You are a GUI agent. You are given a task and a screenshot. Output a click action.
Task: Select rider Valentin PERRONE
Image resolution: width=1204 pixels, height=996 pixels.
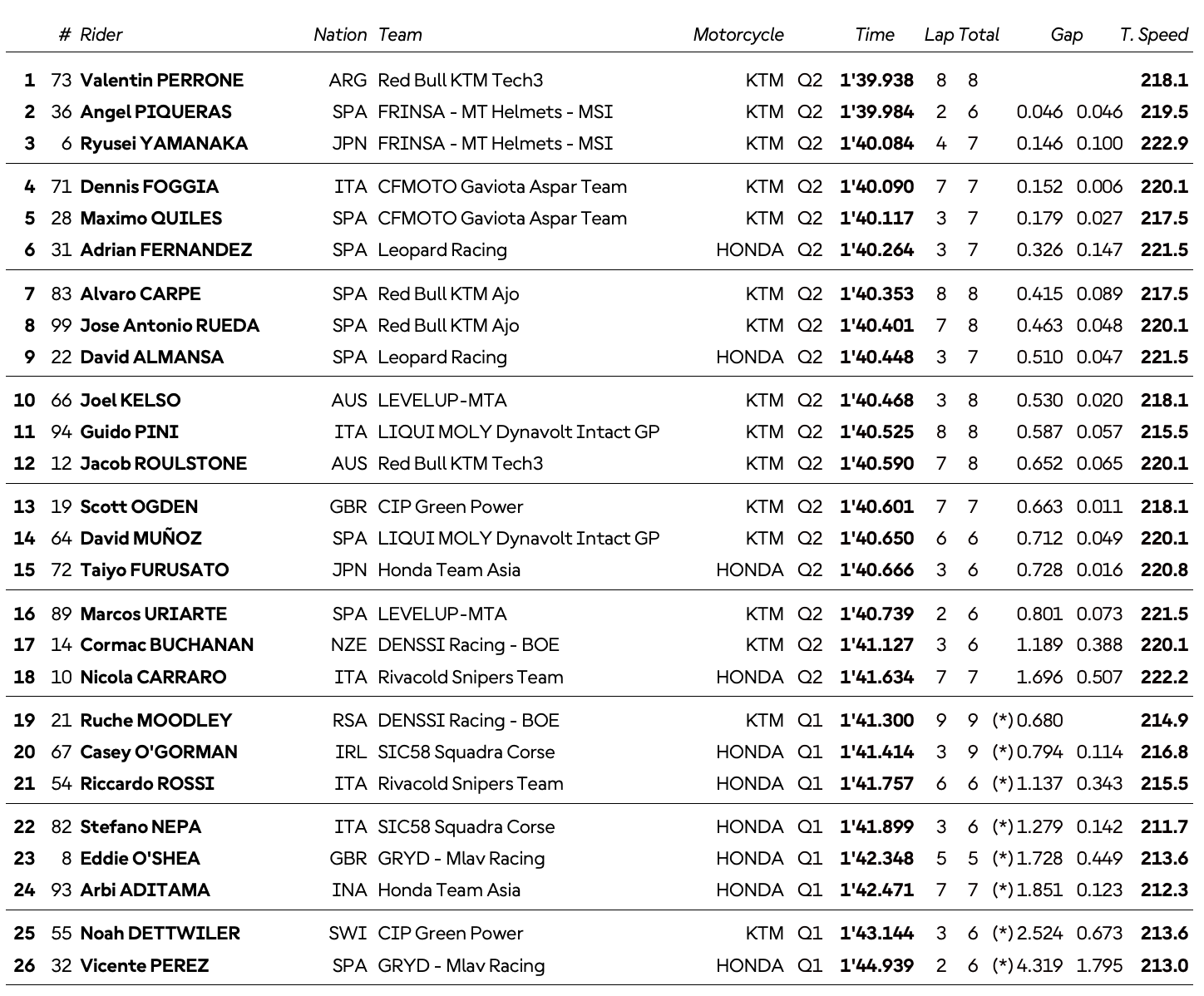click(x=161, y=81)
